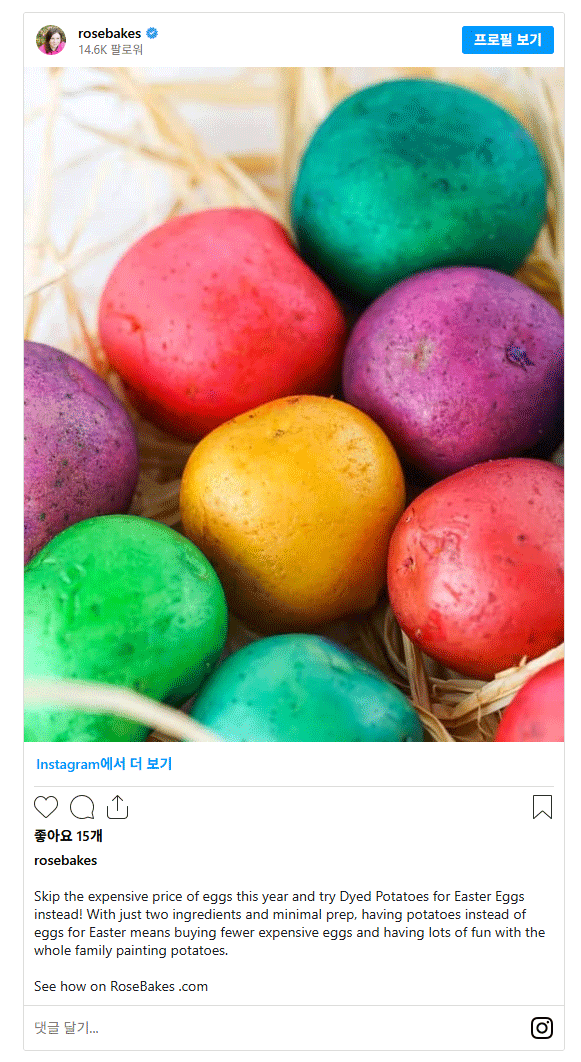Open the rosebakes profile avatar picture
The width and height of the screenshot is (581, 1062).
pos(51,40)
